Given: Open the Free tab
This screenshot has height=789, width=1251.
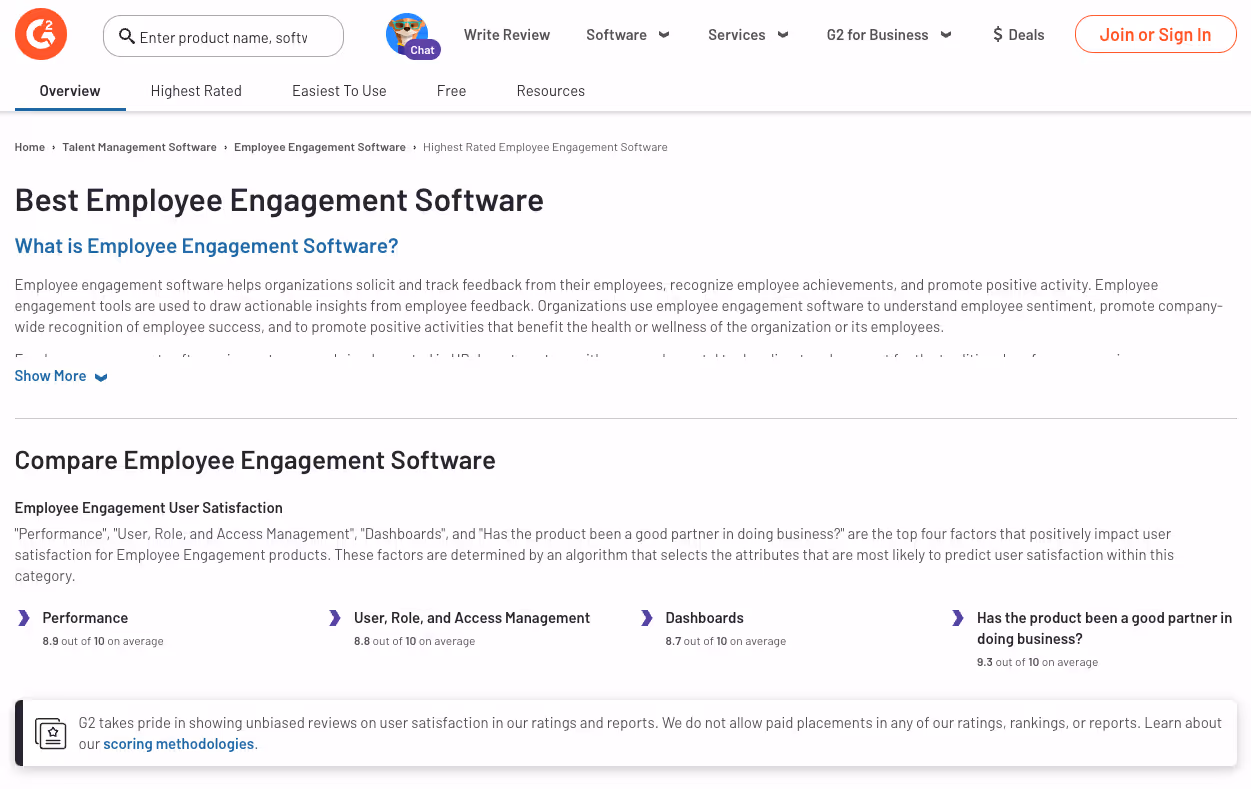Looking at the screenshot, I should click(451, 91).
